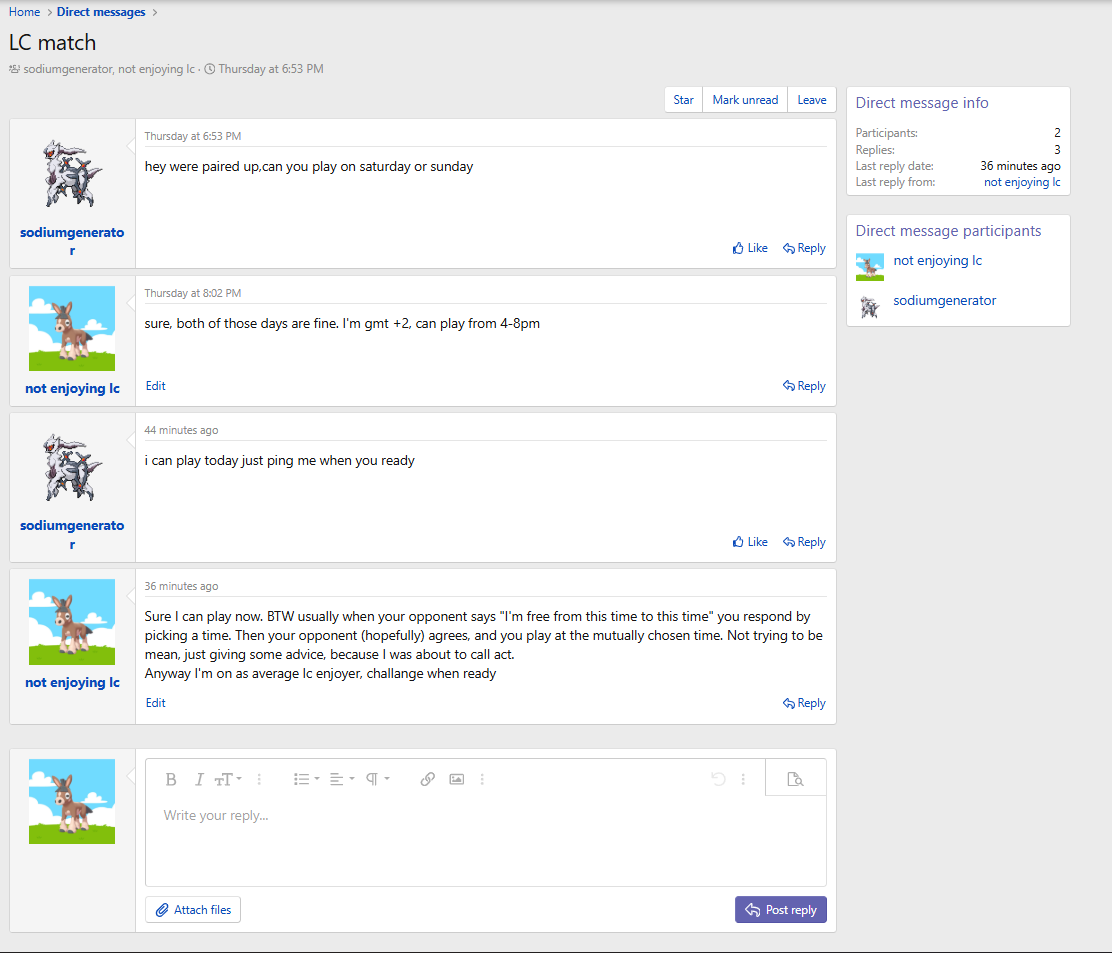1112x953 pixels.
Task: Click the insert link icon
Action: (427, 779)
